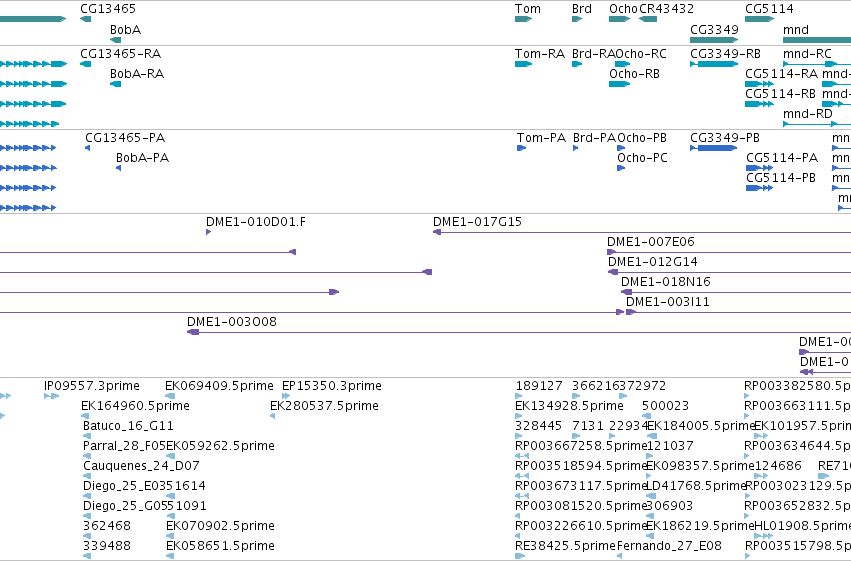Select EST RP003667258.5prime
Screen dimensions: 851x561
point(581,446)
